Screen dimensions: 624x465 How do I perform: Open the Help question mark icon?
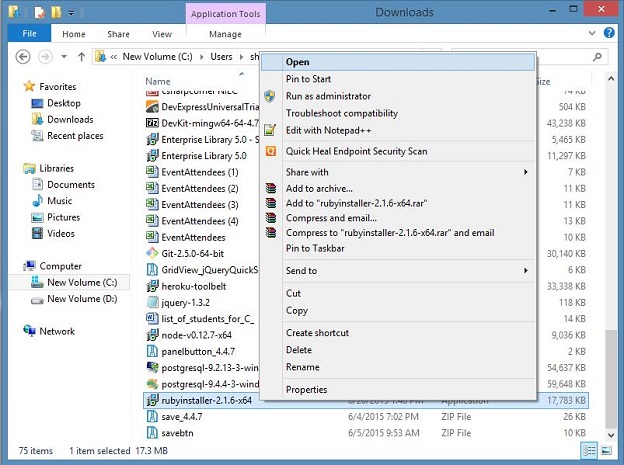tap(609, 33)
